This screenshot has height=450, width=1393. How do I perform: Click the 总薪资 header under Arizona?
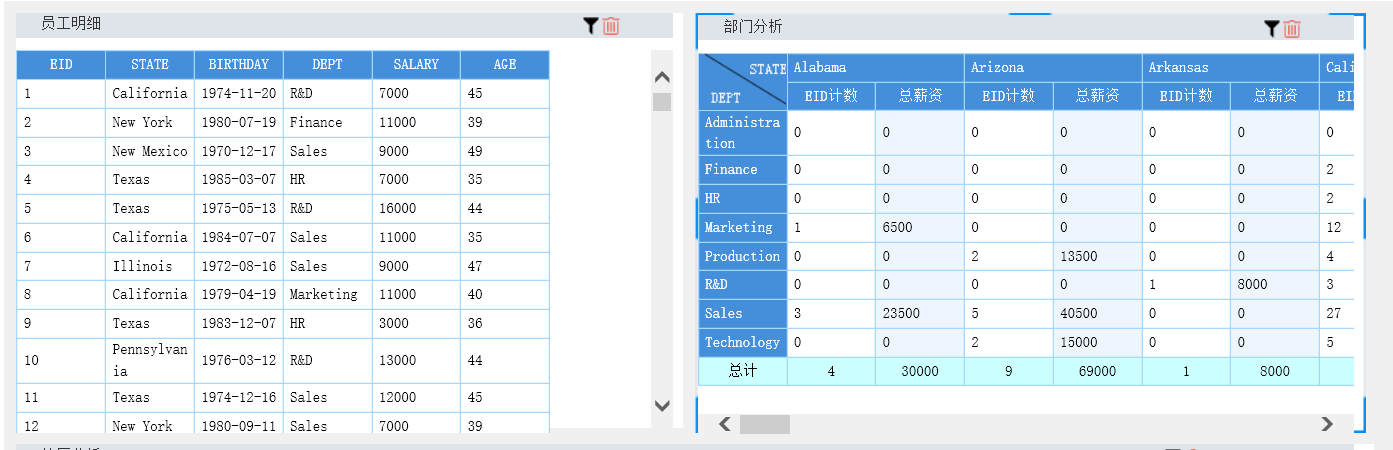tap(1097, 96)
